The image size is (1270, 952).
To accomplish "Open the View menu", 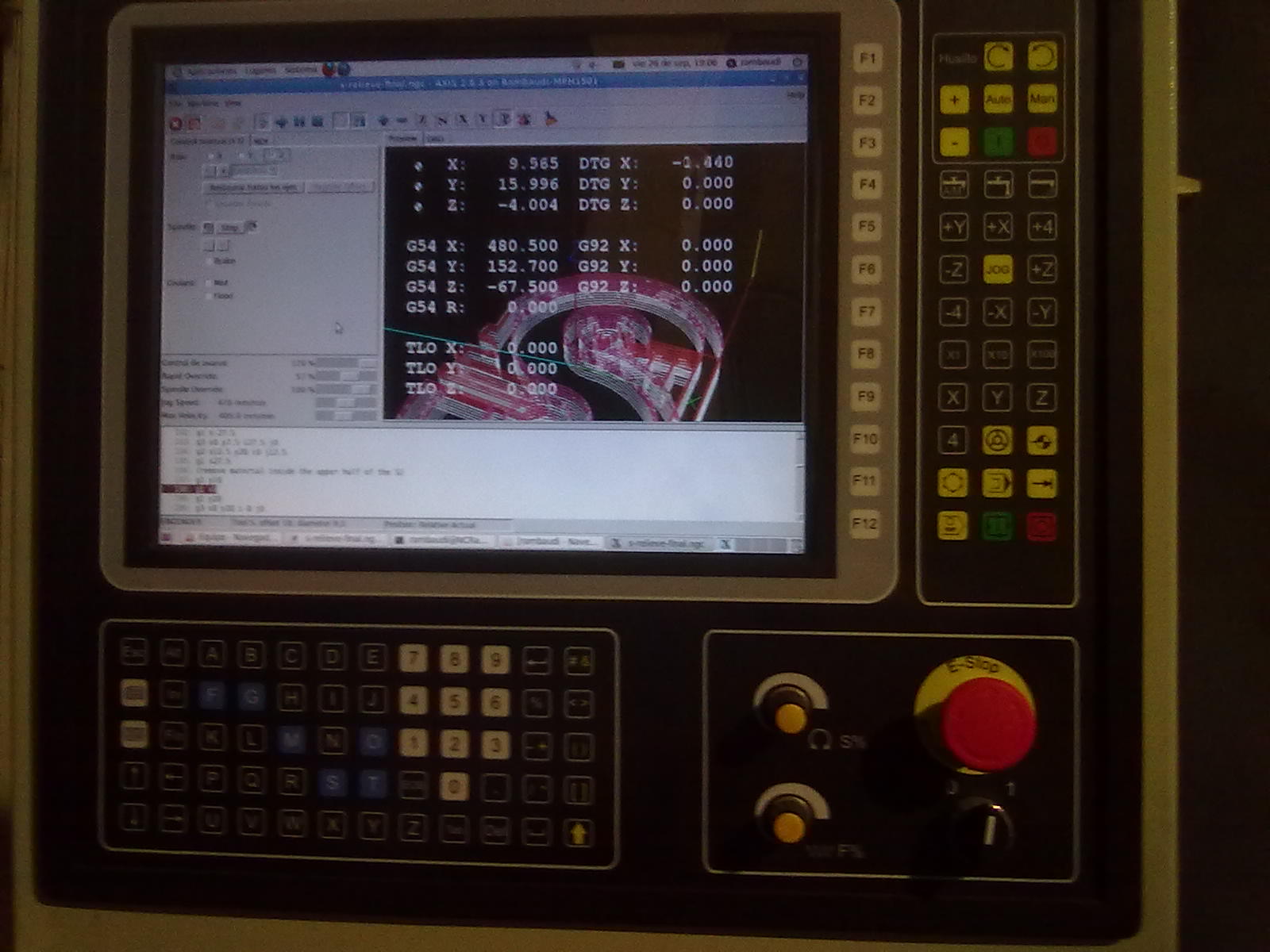I will tap(233, 103).
